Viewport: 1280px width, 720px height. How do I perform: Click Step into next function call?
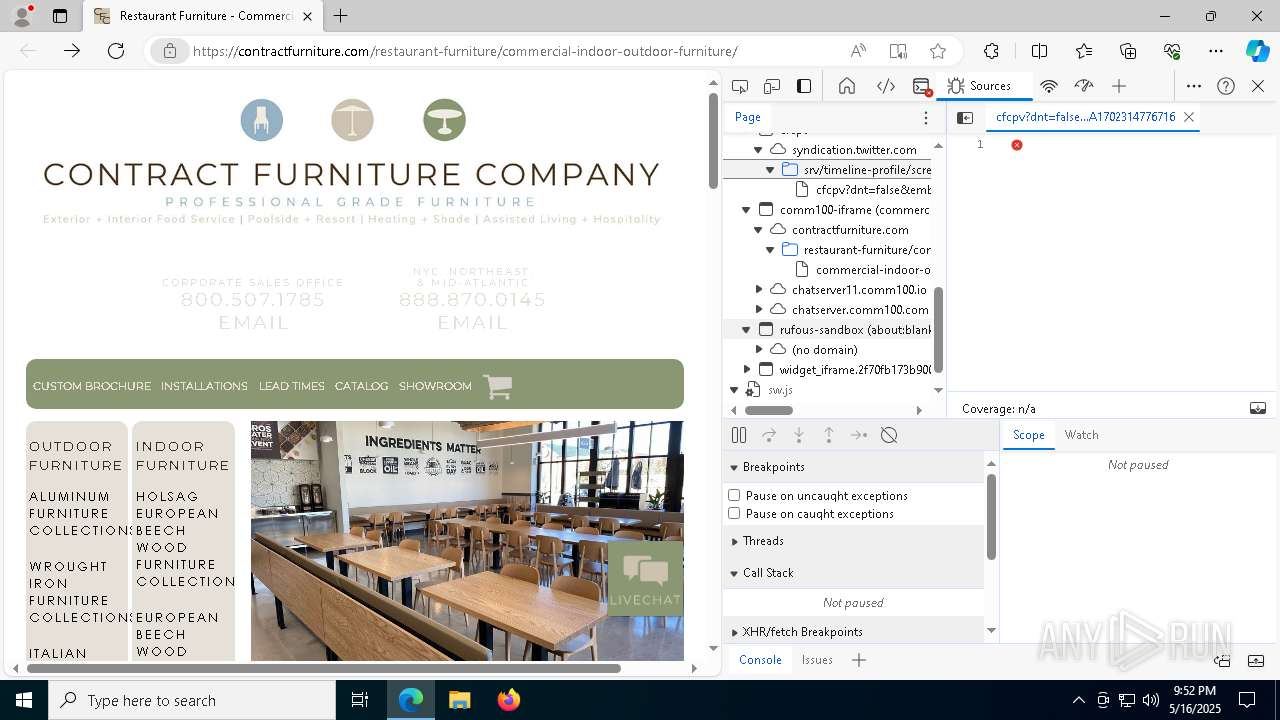[799, 435]
